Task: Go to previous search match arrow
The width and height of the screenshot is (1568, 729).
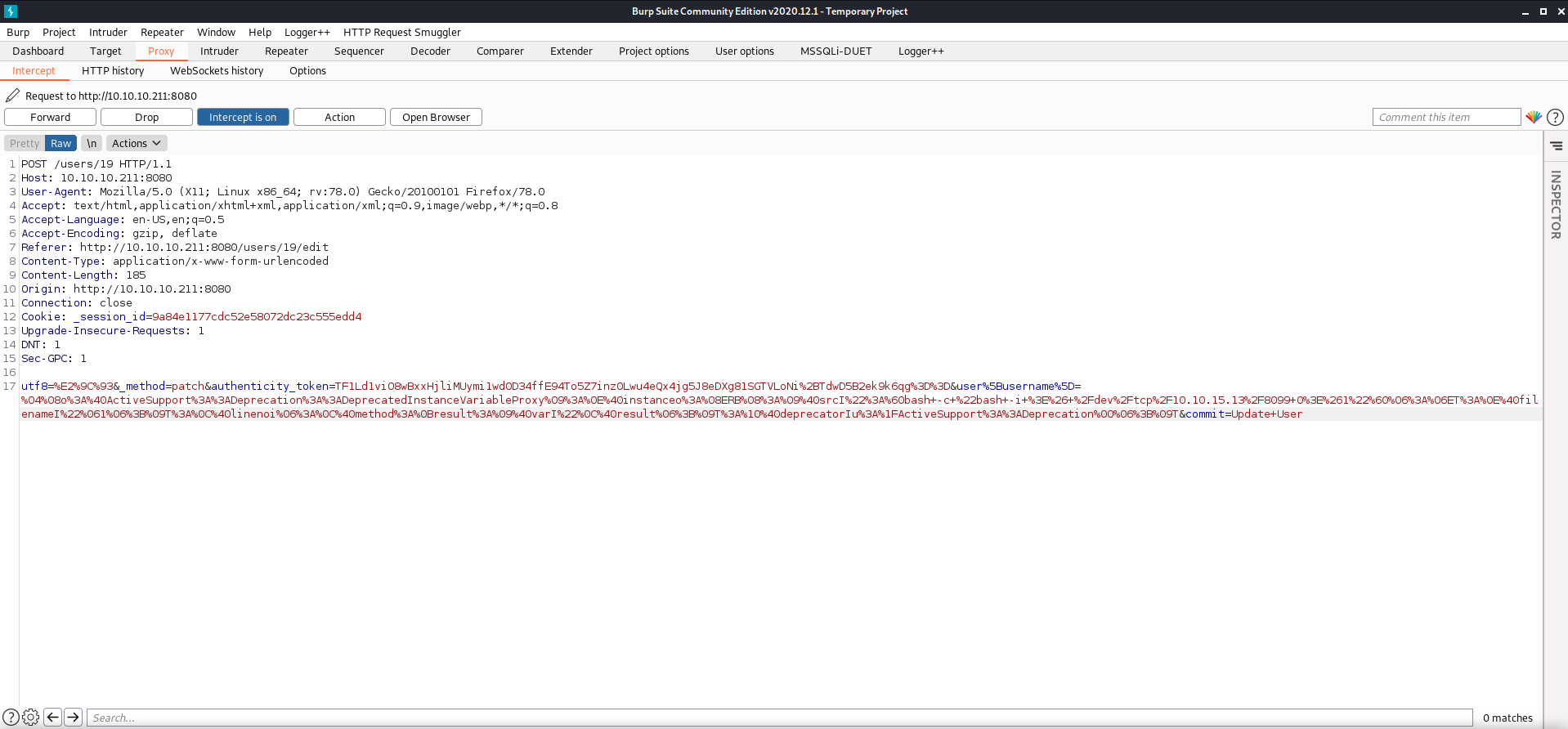Action: 53,718
